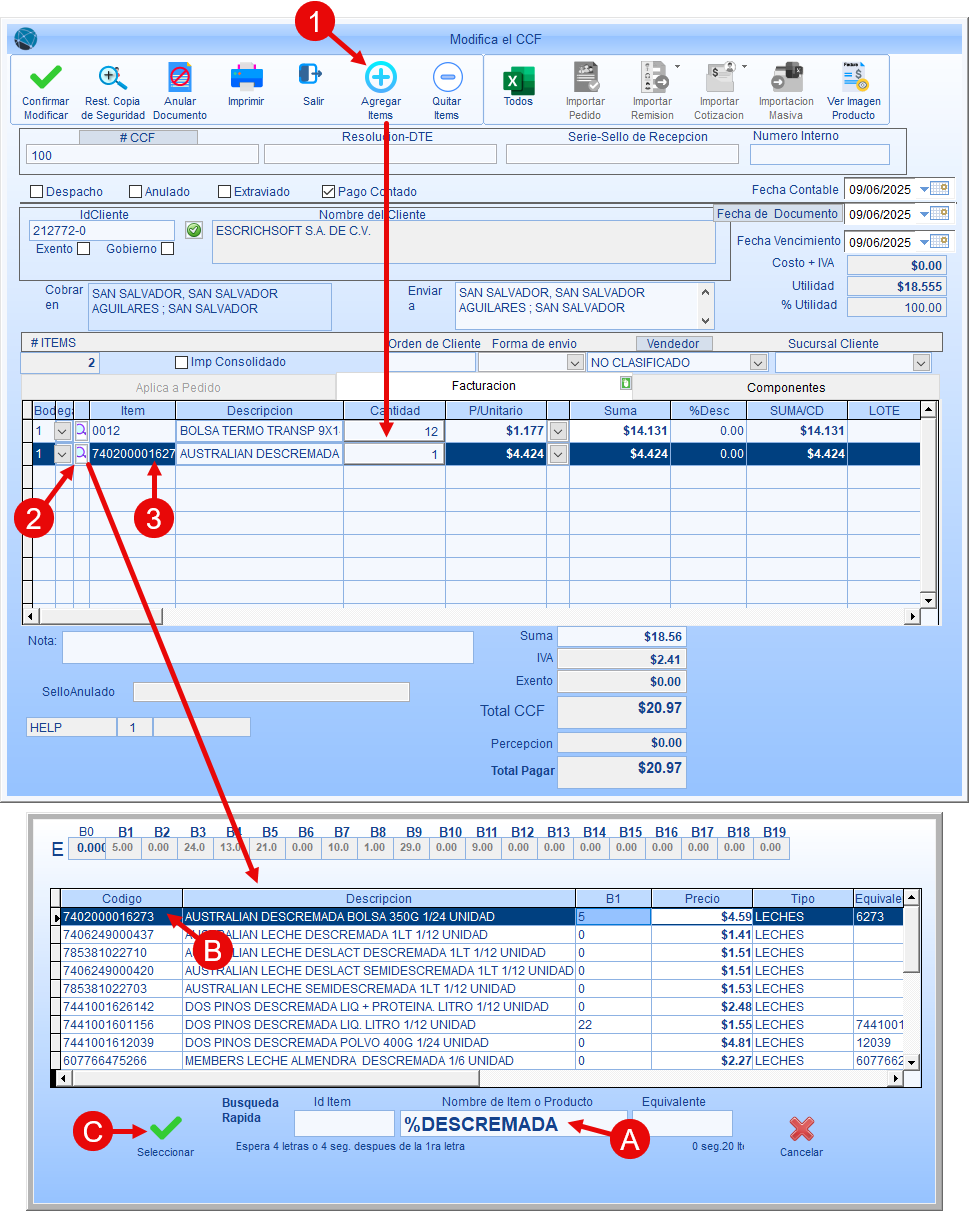Image resolution: width=969 pixels, height=1211 pixels.
Task: Click the Nota text field
Action: pos(268,648)
